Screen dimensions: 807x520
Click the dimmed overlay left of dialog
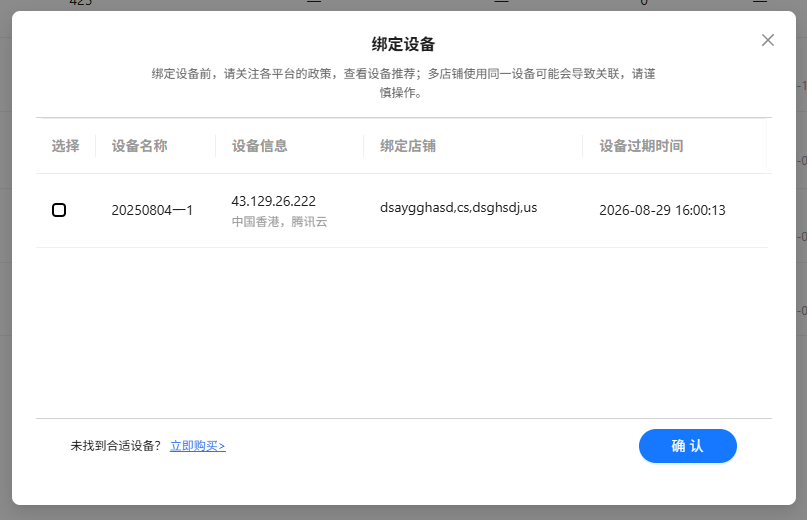5,260
